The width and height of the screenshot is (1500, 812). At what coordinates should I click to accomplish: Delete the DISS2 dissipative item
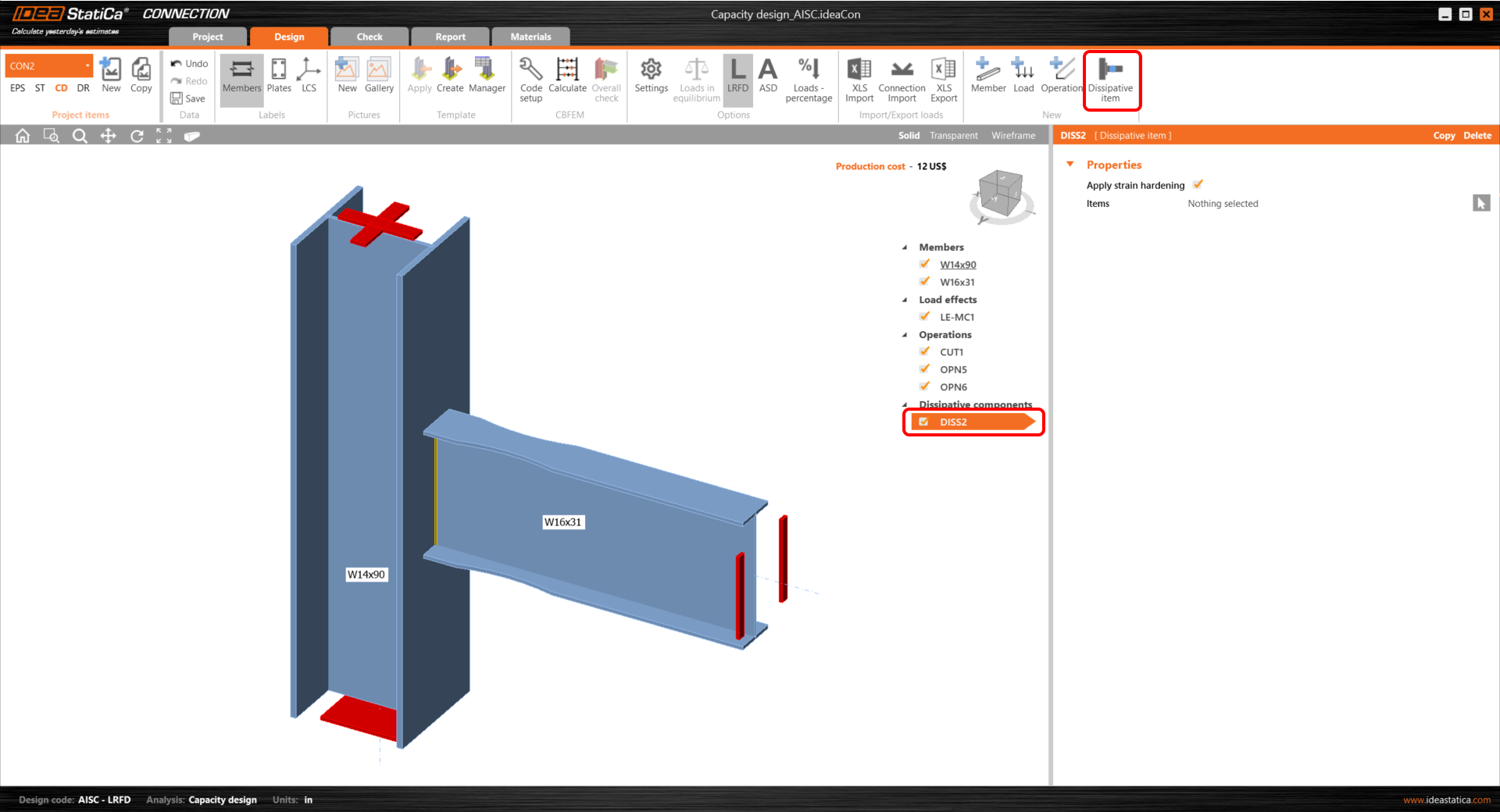[x=1477, y=136]
